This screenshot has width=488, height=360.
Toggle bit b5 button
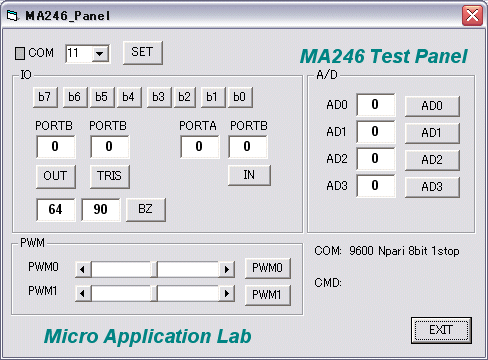102,97
